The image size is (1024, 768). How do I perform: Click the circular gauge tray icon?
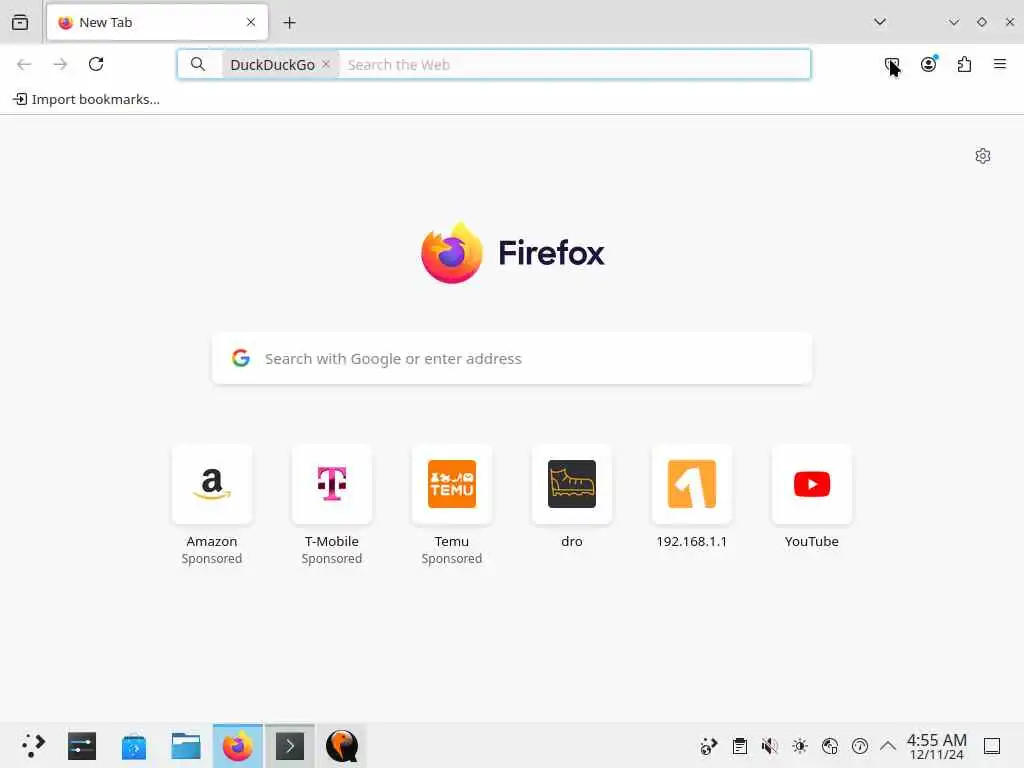pos(860,746)
